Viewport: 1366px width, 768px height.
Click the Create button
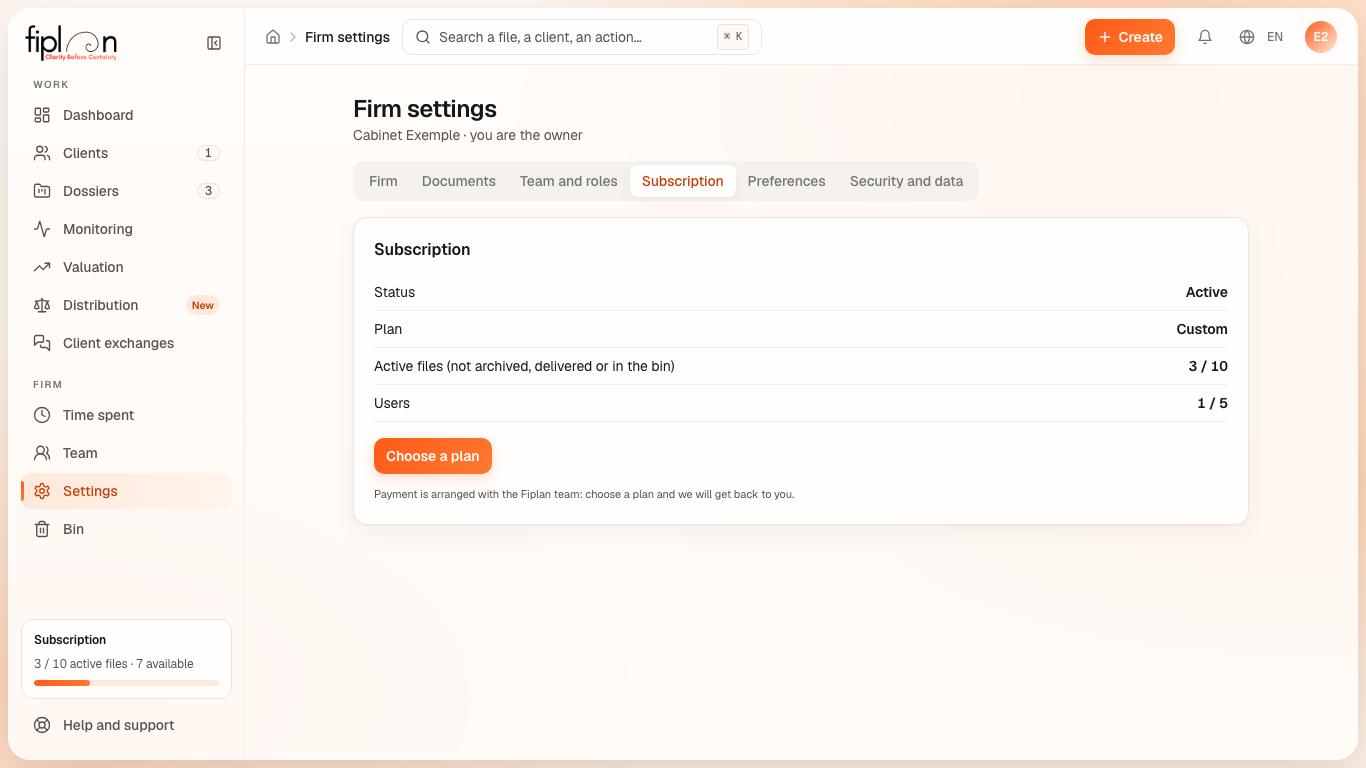click(1130, 37)
